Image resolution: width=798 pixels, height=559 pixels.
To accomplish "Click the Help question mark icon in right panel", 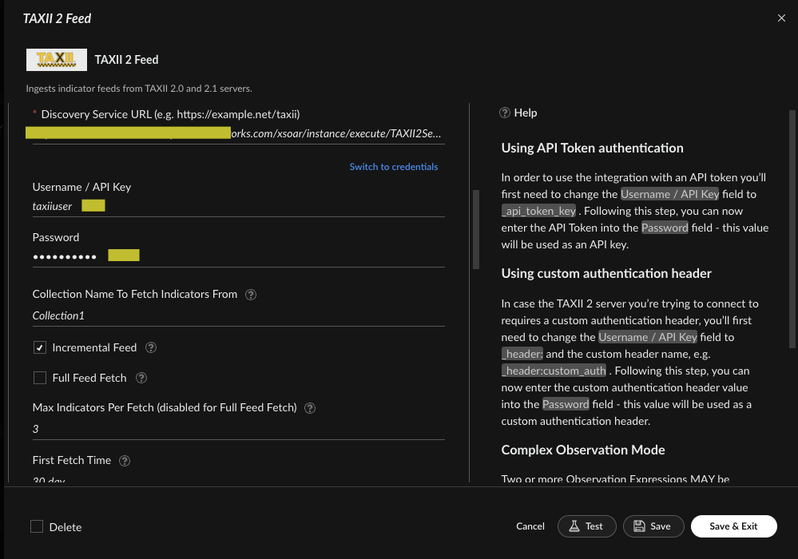I will [x=505, y=113].
